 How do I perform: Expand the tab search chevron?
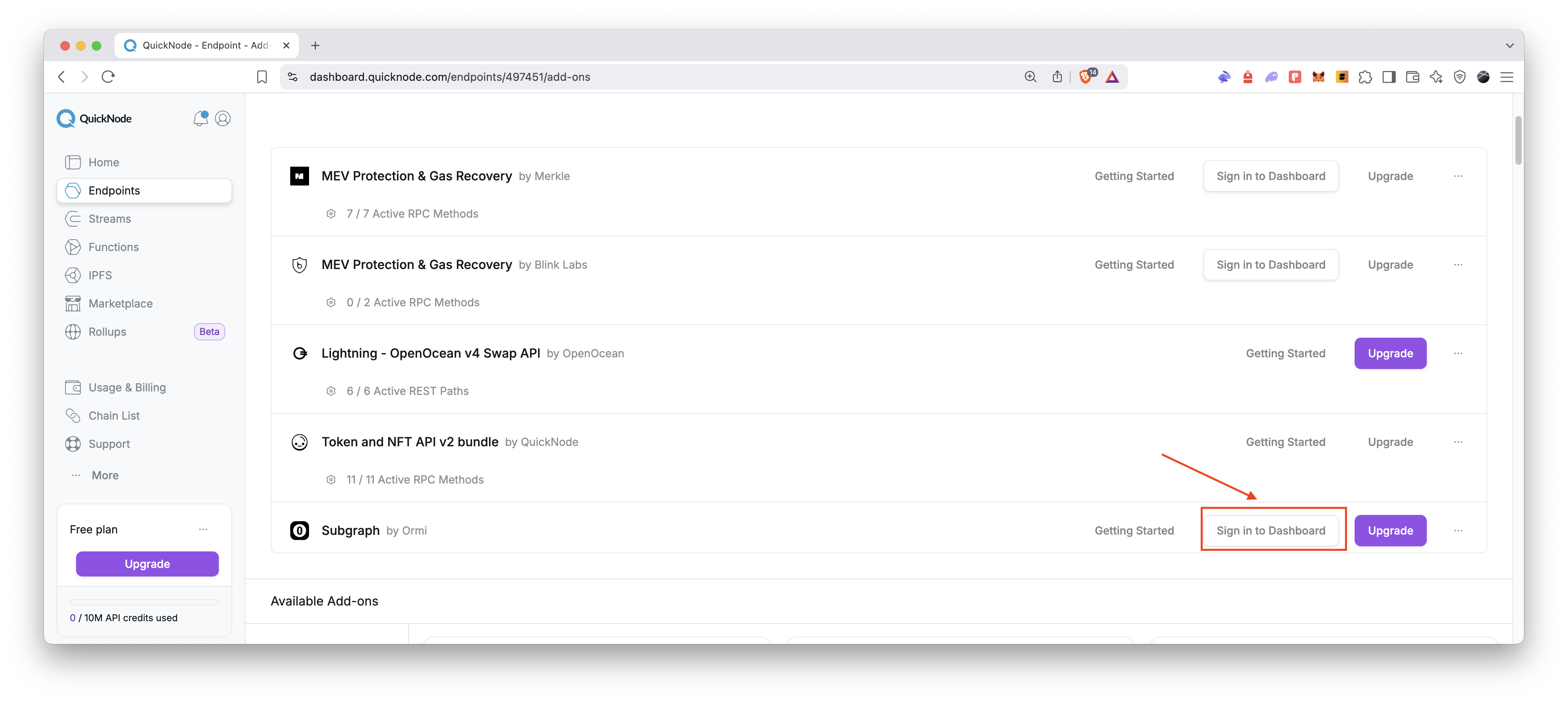[1510, 45]
